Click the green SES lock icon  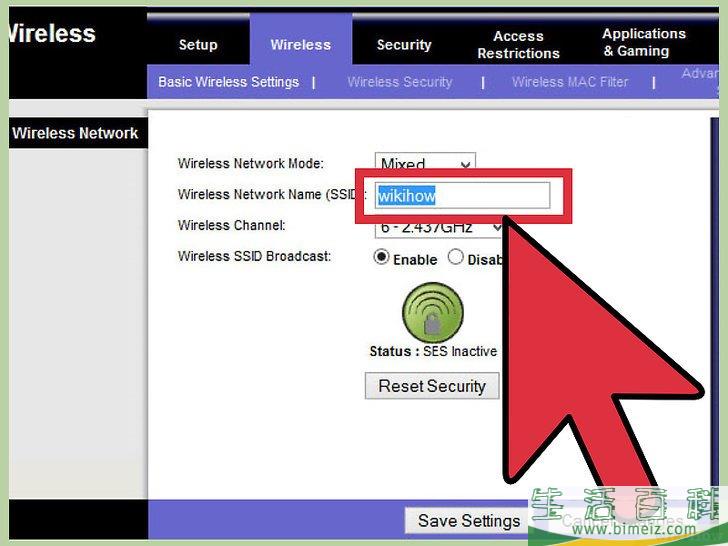[432, 313]
